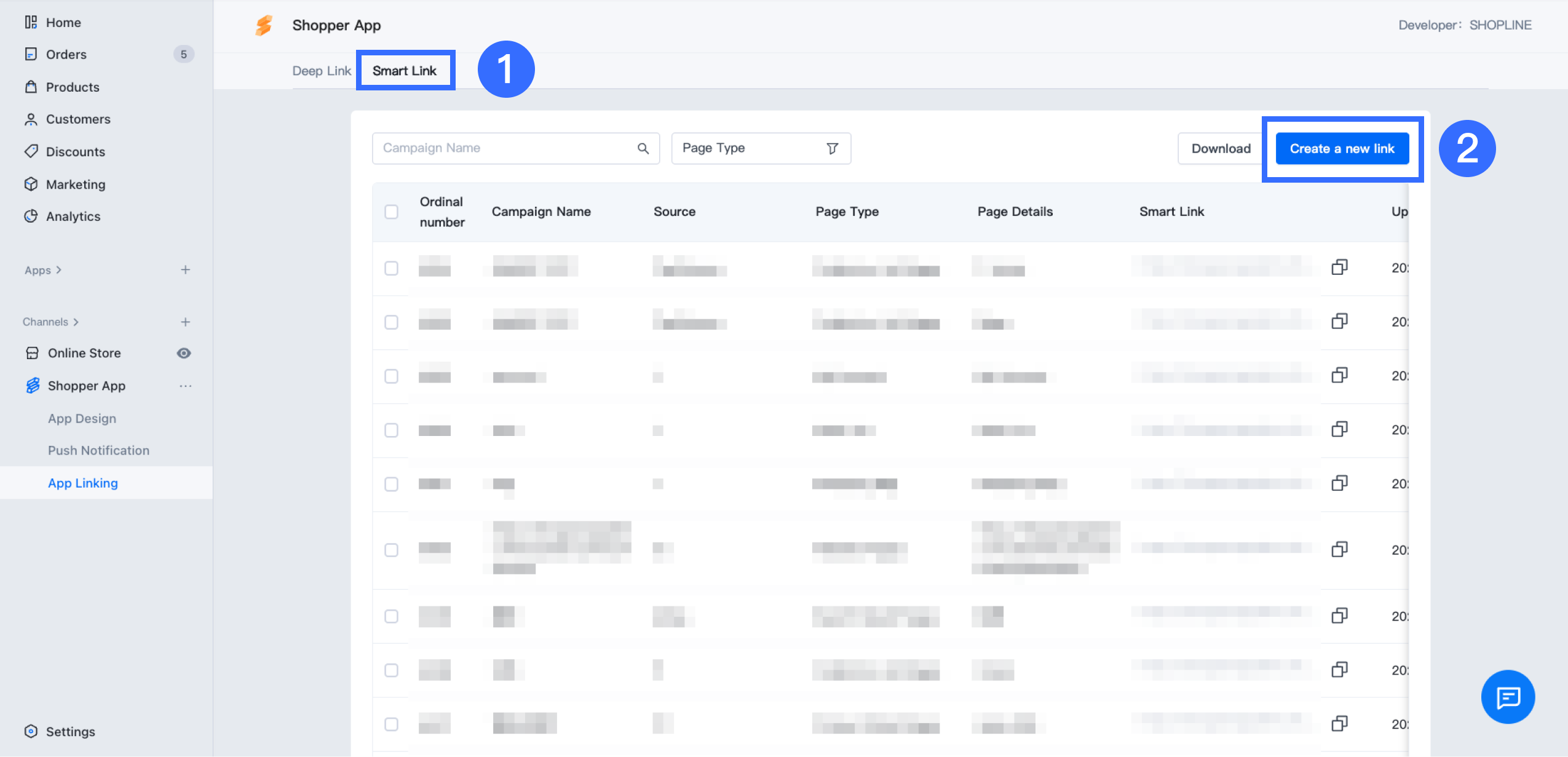Open Shopper App three-dot options menu
1568x757 pixels.
tap(185, 386)
